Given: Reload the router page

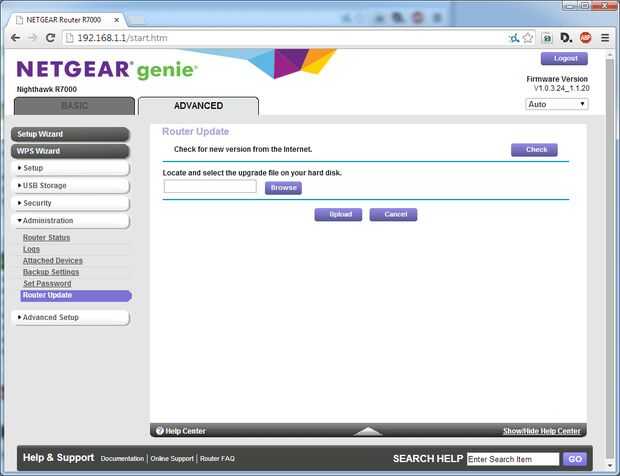Looking at the screenshot, I should click(x=50, y=38).
